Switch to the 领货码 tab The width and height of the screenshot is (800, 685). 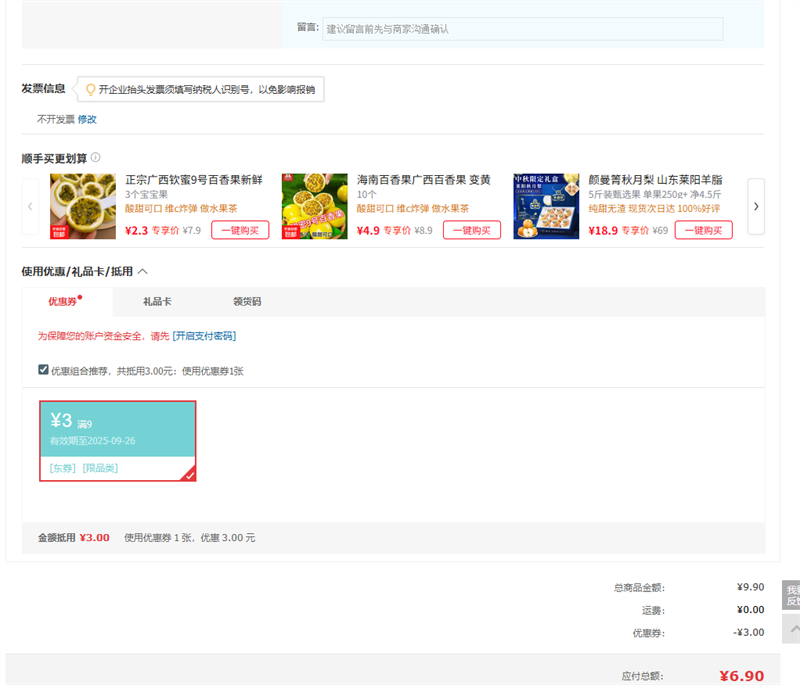246,301
